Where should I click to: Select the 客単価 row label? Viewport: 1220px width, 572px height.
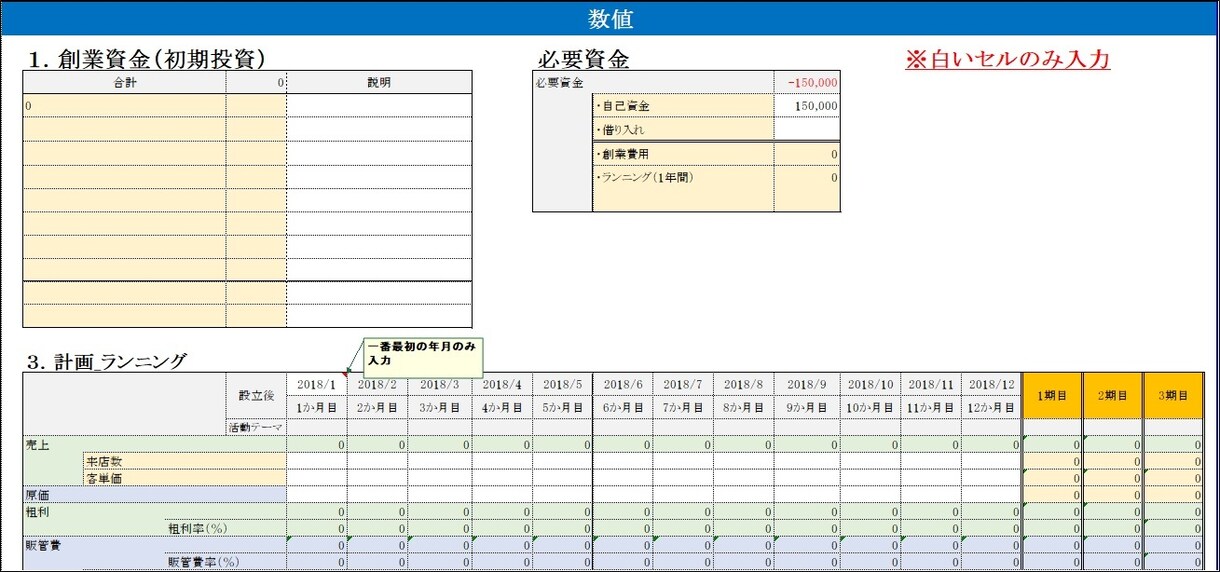tap(185, 478)
